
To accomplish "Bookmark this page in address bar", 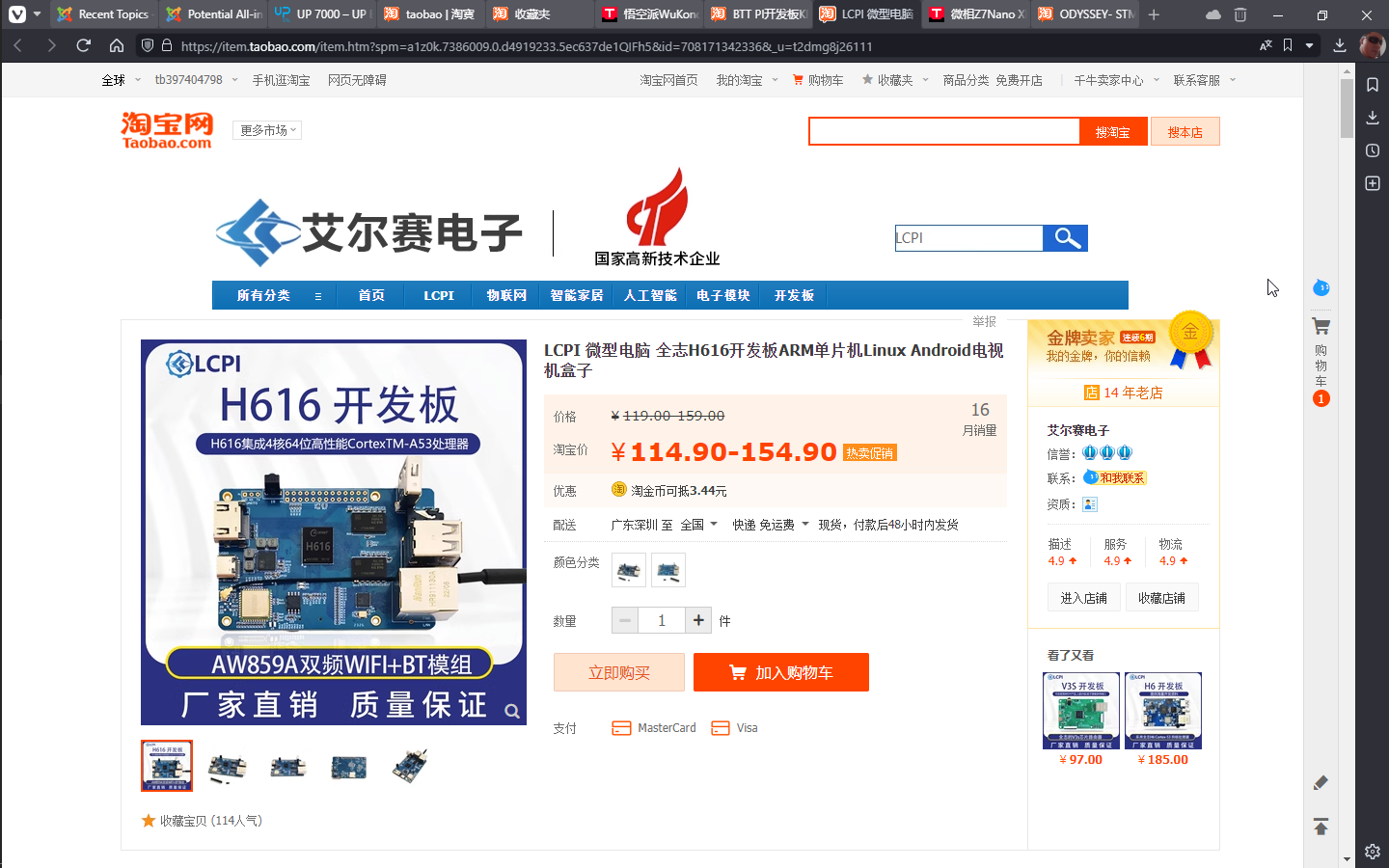I will [x=1288, y=45].
